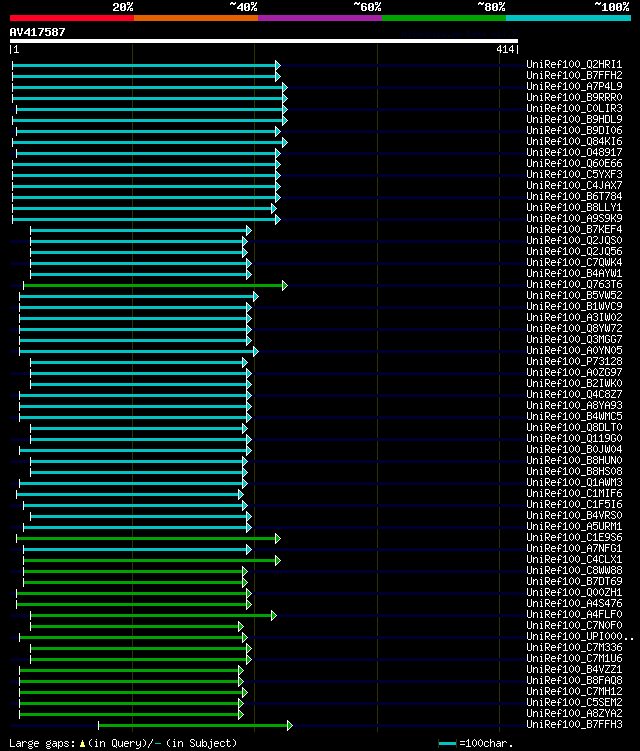Viewport: 640px width, 751px height.
Task: Select label UniRef100_Q4C8Z7
Action: pos(574,395)
